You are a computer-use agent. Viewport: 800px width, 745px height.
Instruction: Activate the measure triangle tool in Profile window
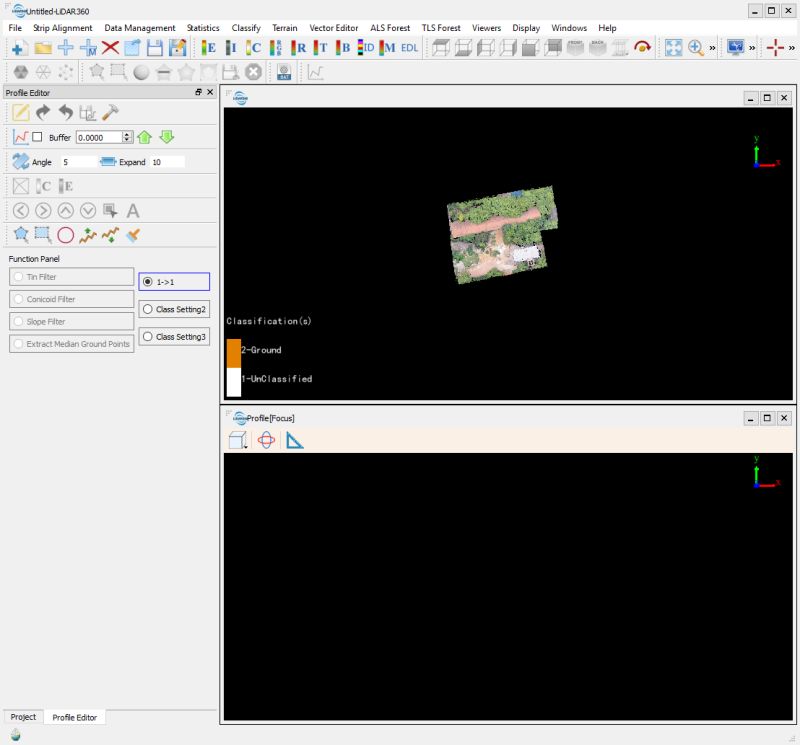coord(294,440)
